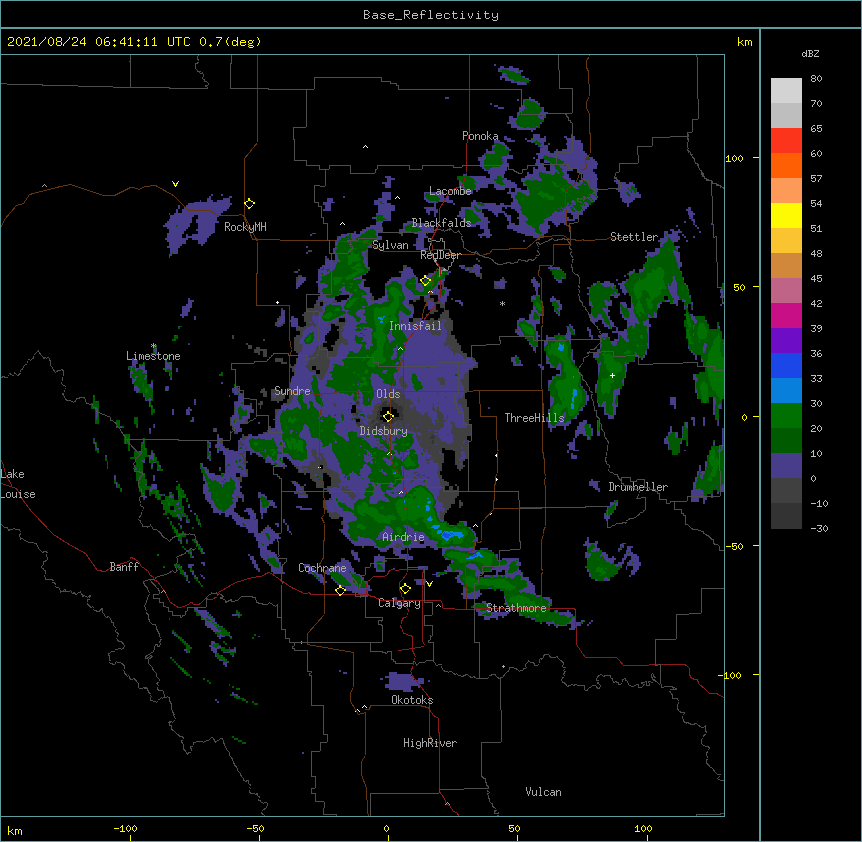Click the Innisfail city label
The height and width of the screenshot is (842, 862).
point(415,326)
